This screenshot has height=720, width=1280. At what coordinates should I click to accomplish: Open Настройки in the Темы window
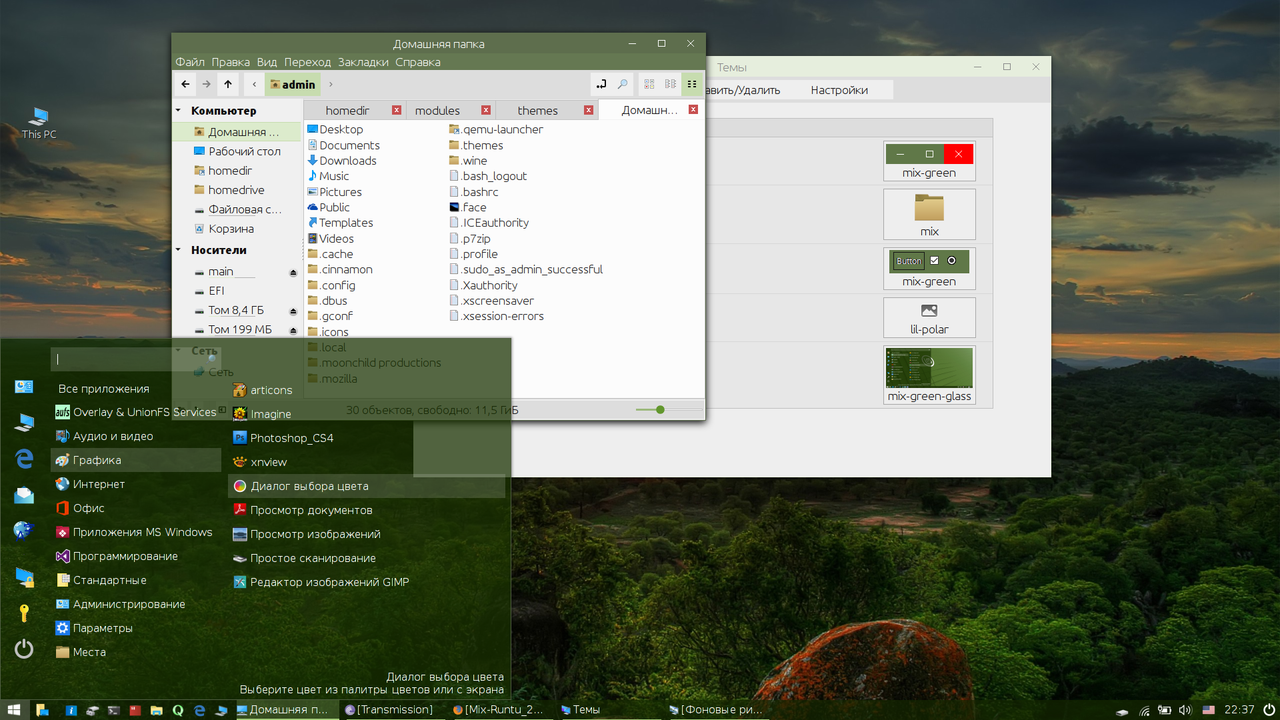click(x=839, y=90)
